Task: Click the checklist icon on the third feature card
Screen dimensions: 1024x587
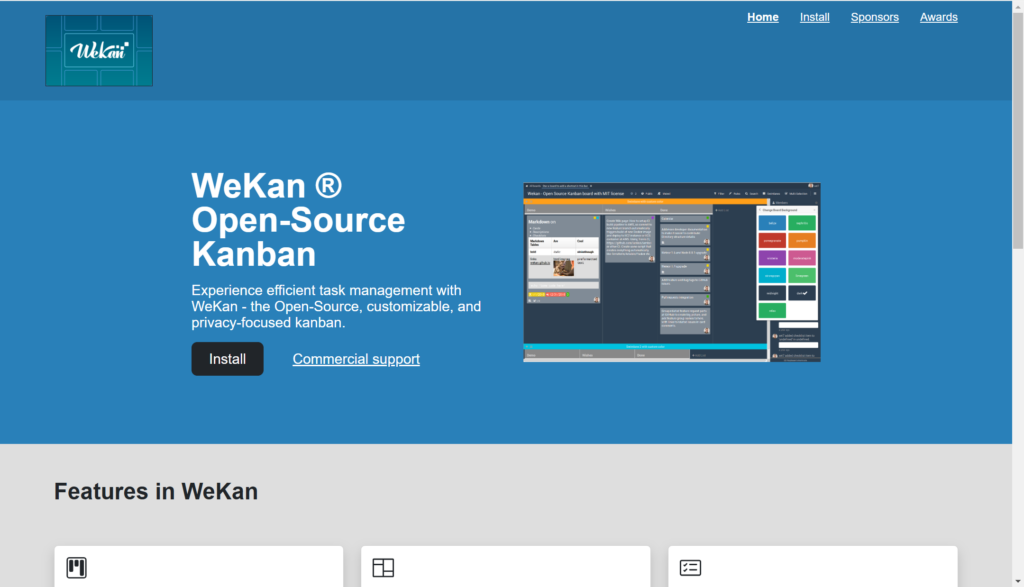Action: click(690, 568)
